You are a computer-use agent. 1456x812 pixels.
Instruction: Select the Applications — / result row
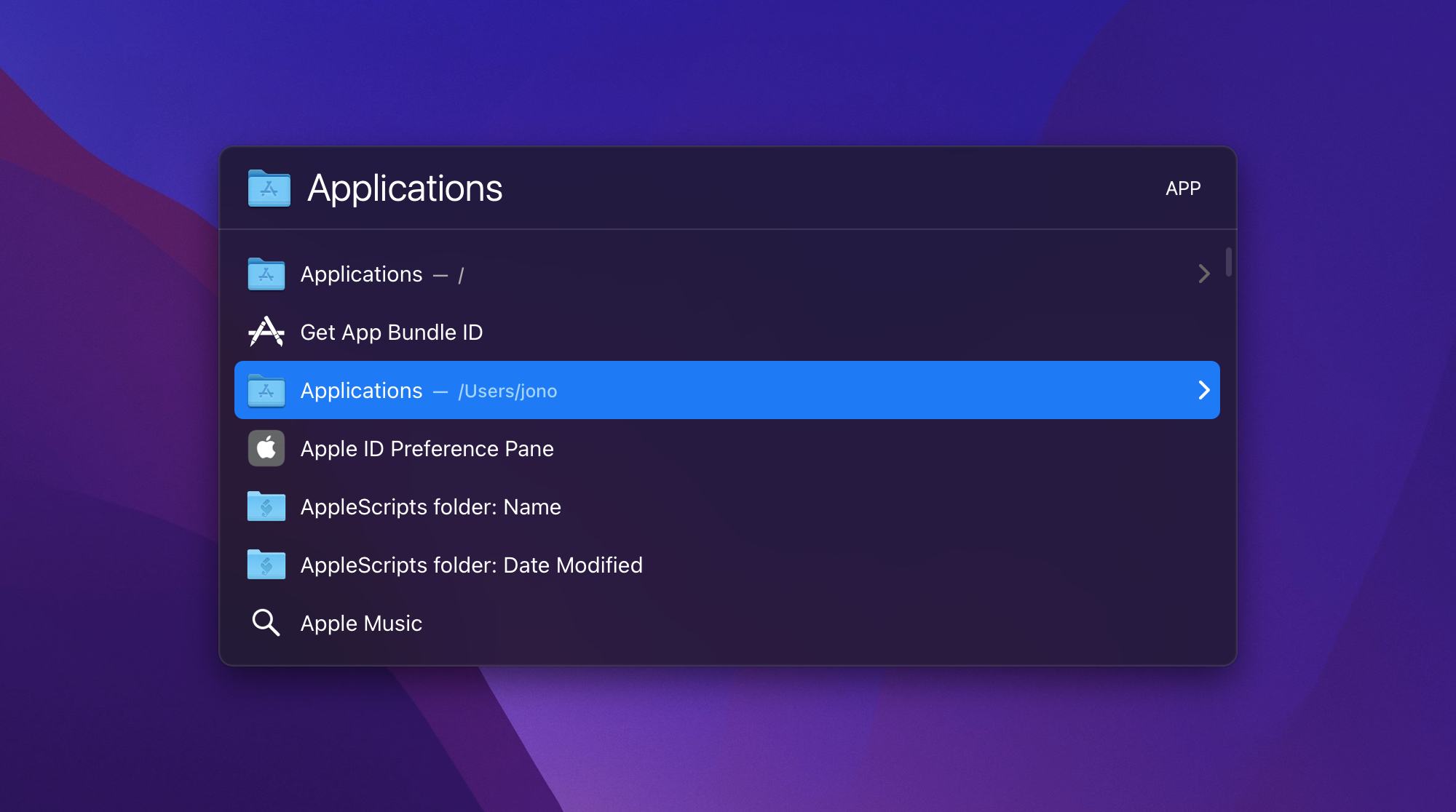tap(727, 274)
